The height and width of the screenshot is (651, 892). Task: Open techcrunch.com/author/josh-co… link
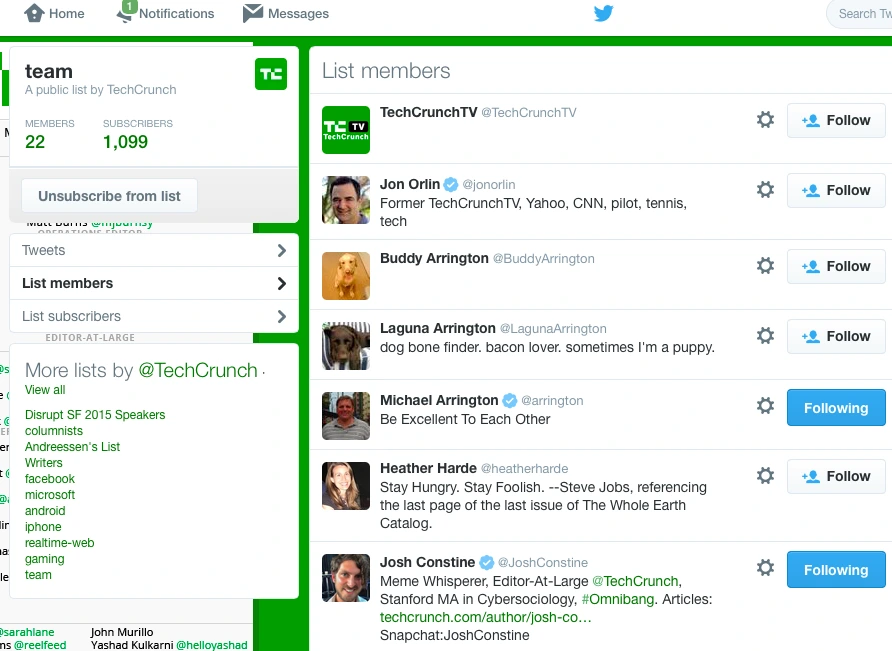coord(486,617)
